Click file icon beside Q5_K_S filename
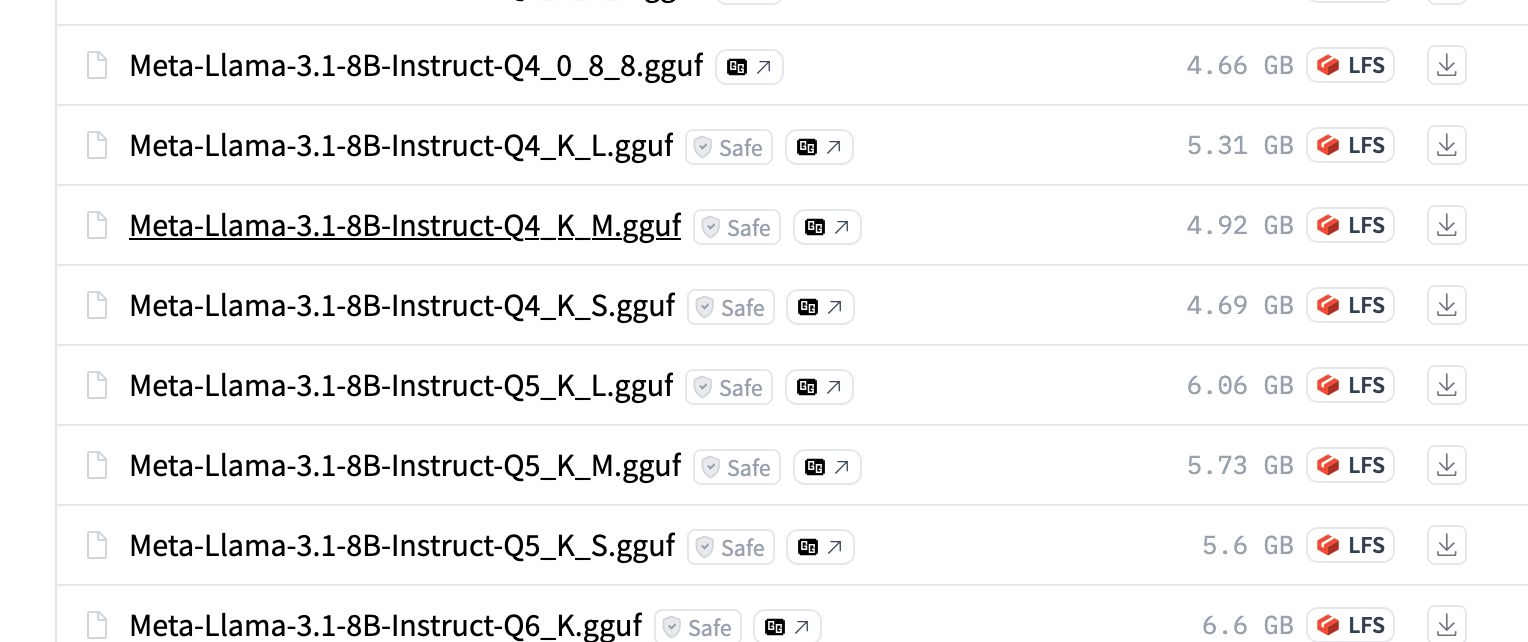The image size is (1528, 642). (x=96, y=546)
